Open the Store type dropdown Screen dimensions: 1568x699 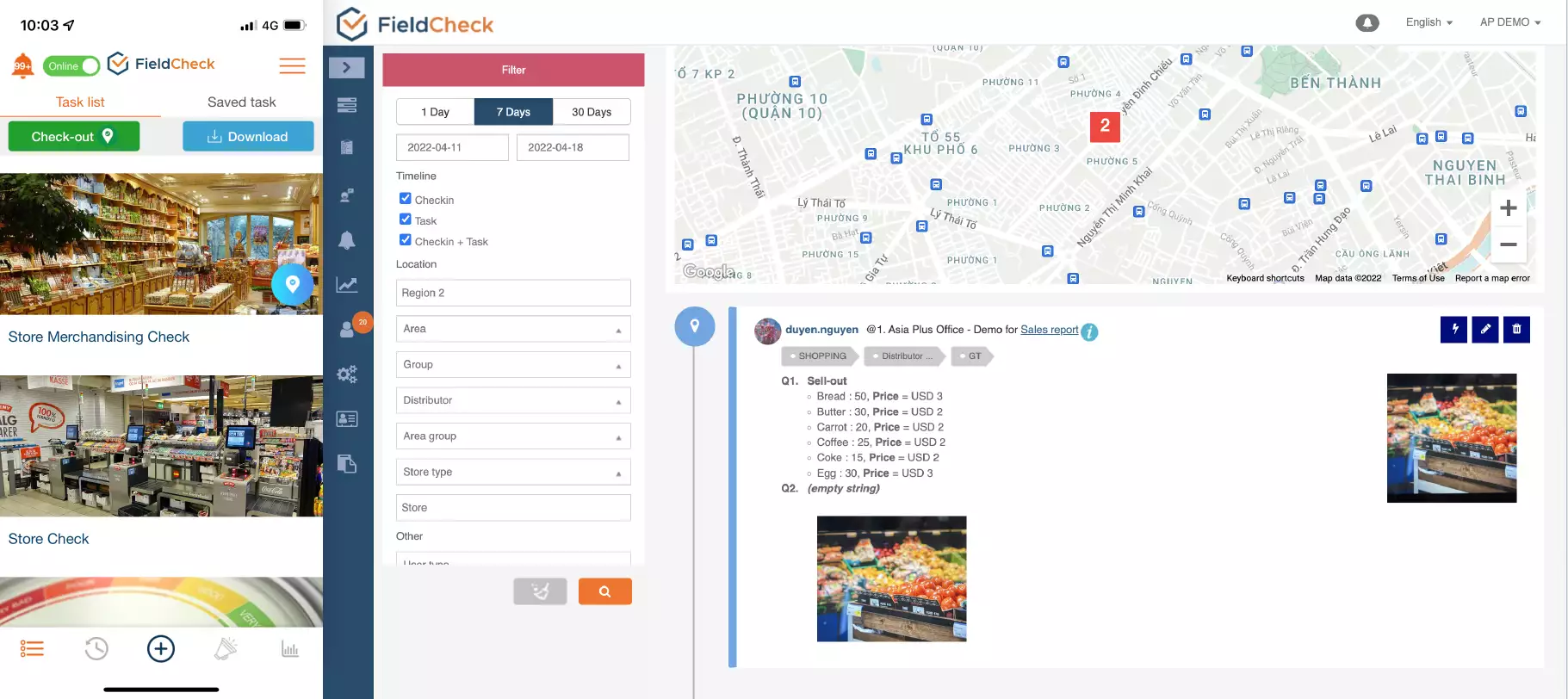point(513,472)
